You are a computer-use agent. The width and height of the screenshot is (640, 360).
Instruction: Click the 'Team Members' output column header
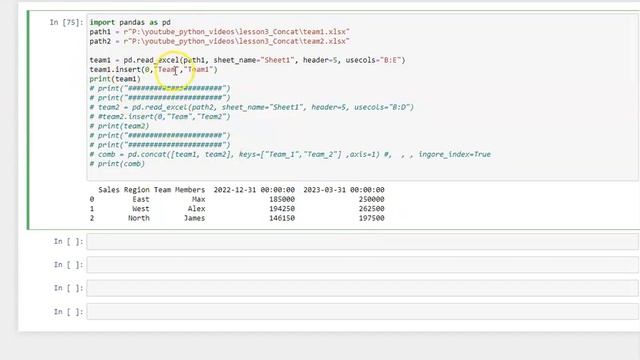[x=179, y=190]
